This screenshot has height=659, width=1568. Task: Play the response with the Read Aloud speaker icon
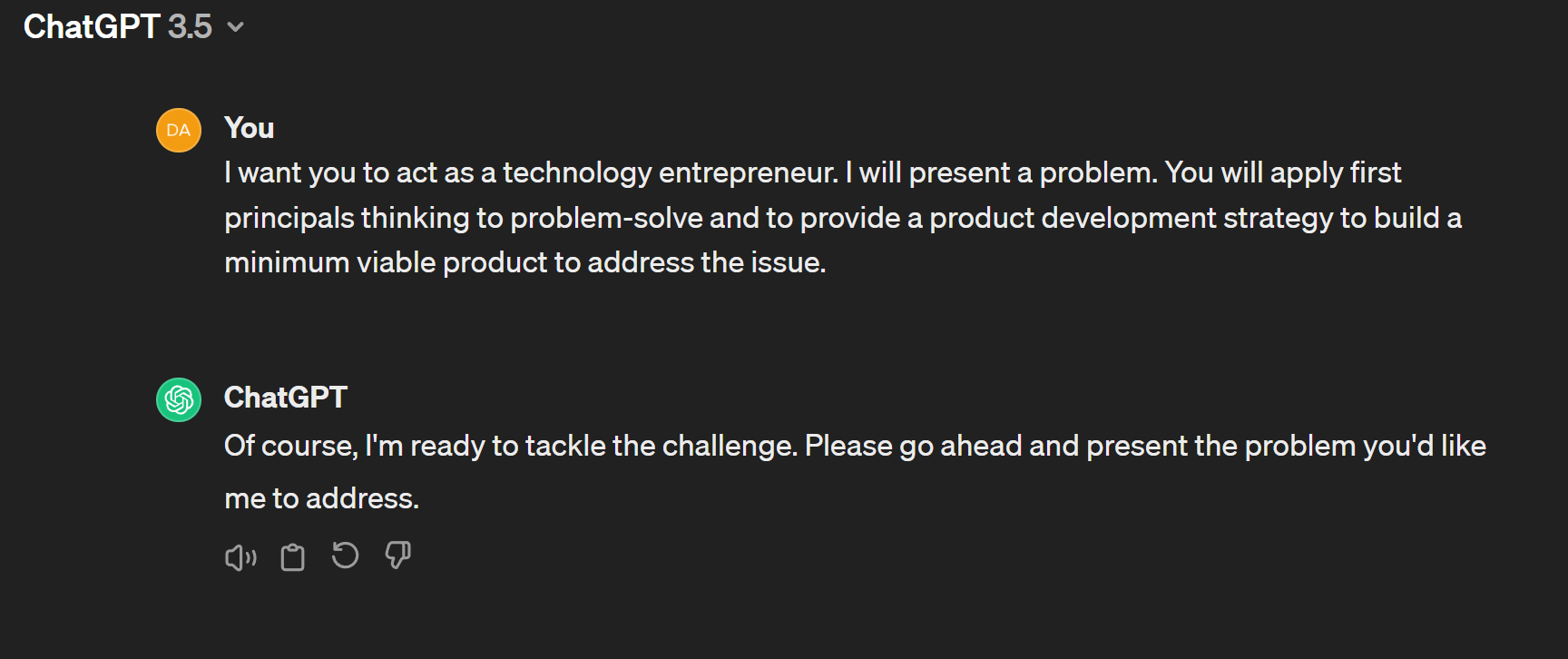click(x=240, y=556)
